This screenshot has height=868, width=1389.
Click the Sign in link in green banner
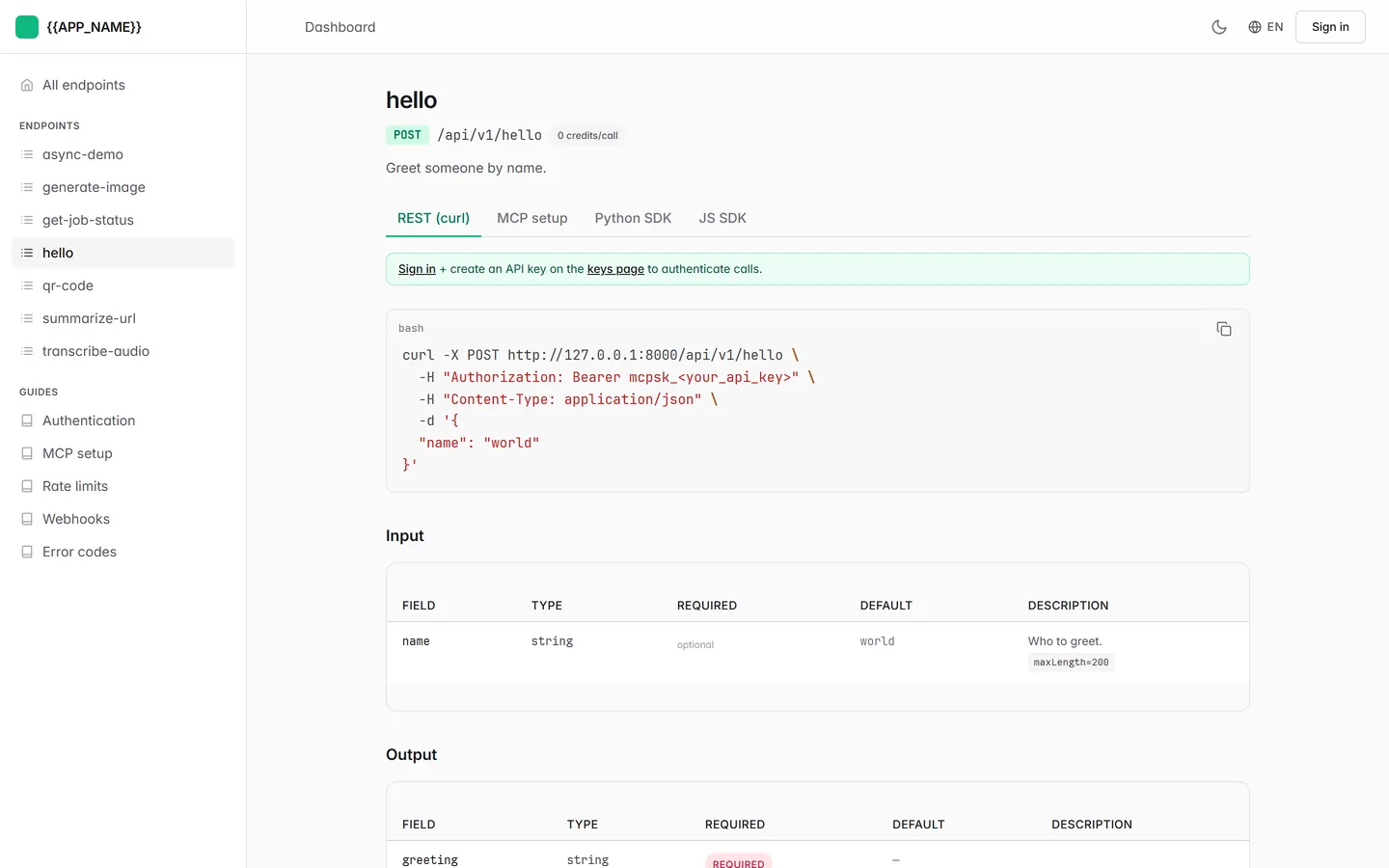coord(417,269)
